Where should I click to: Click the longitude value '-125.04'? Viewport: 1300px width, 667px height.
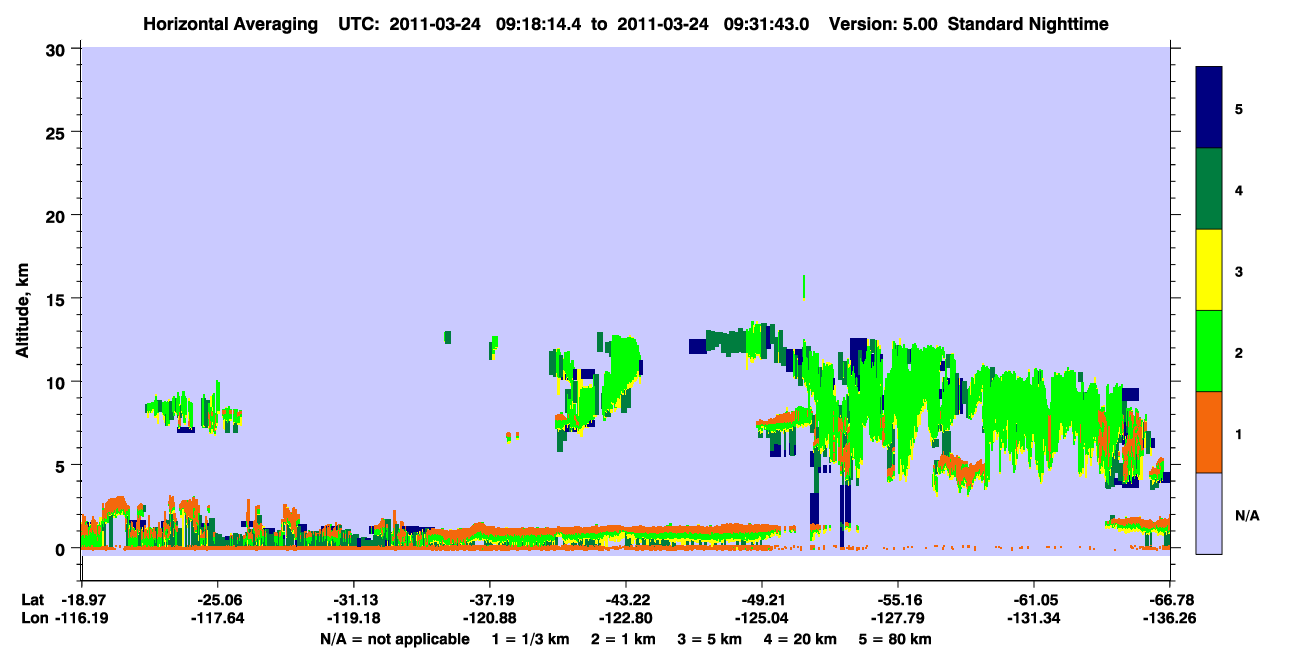(x=762, y=618)
